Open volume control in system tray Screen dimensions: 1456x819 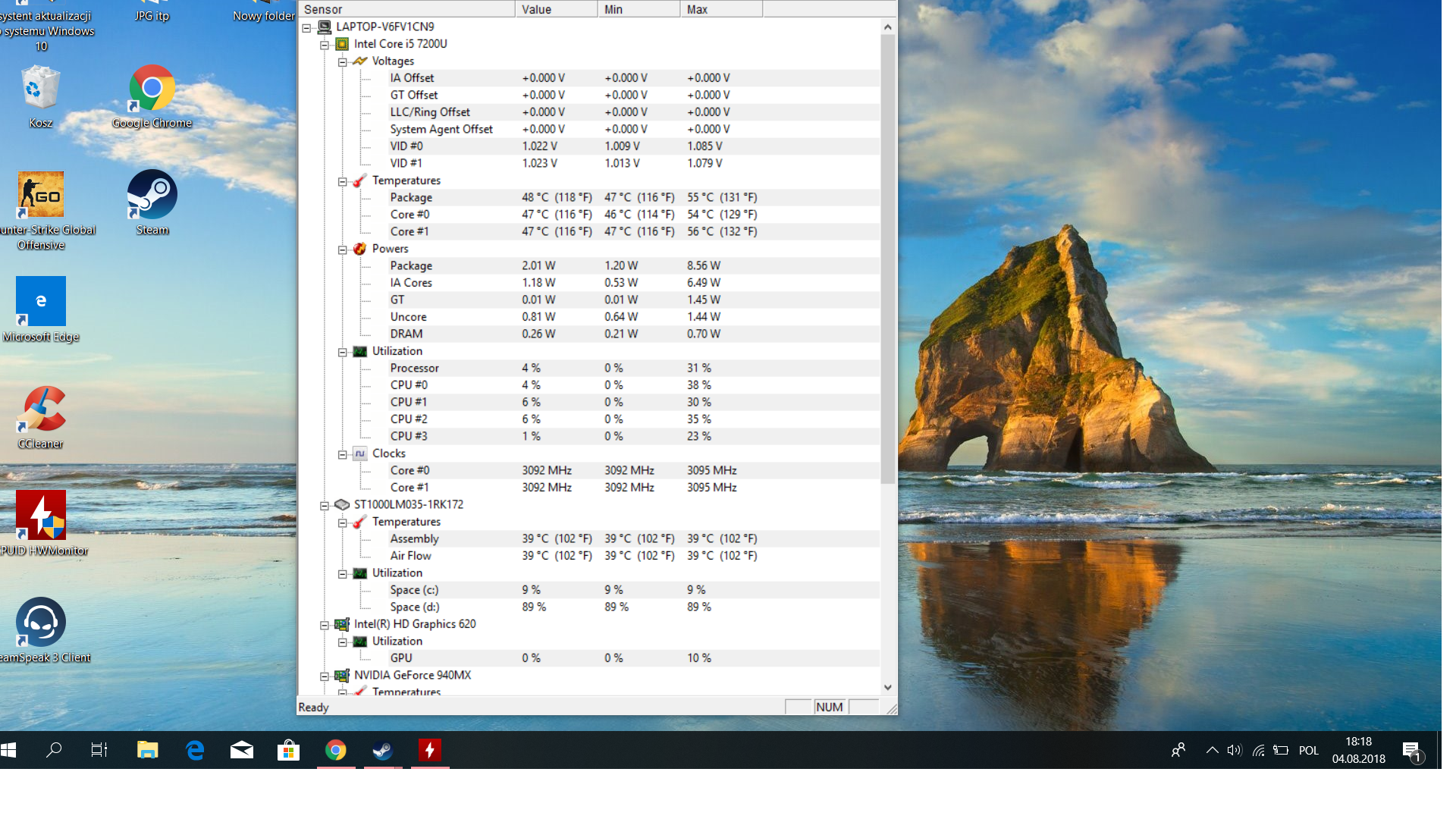[1234, 750]
